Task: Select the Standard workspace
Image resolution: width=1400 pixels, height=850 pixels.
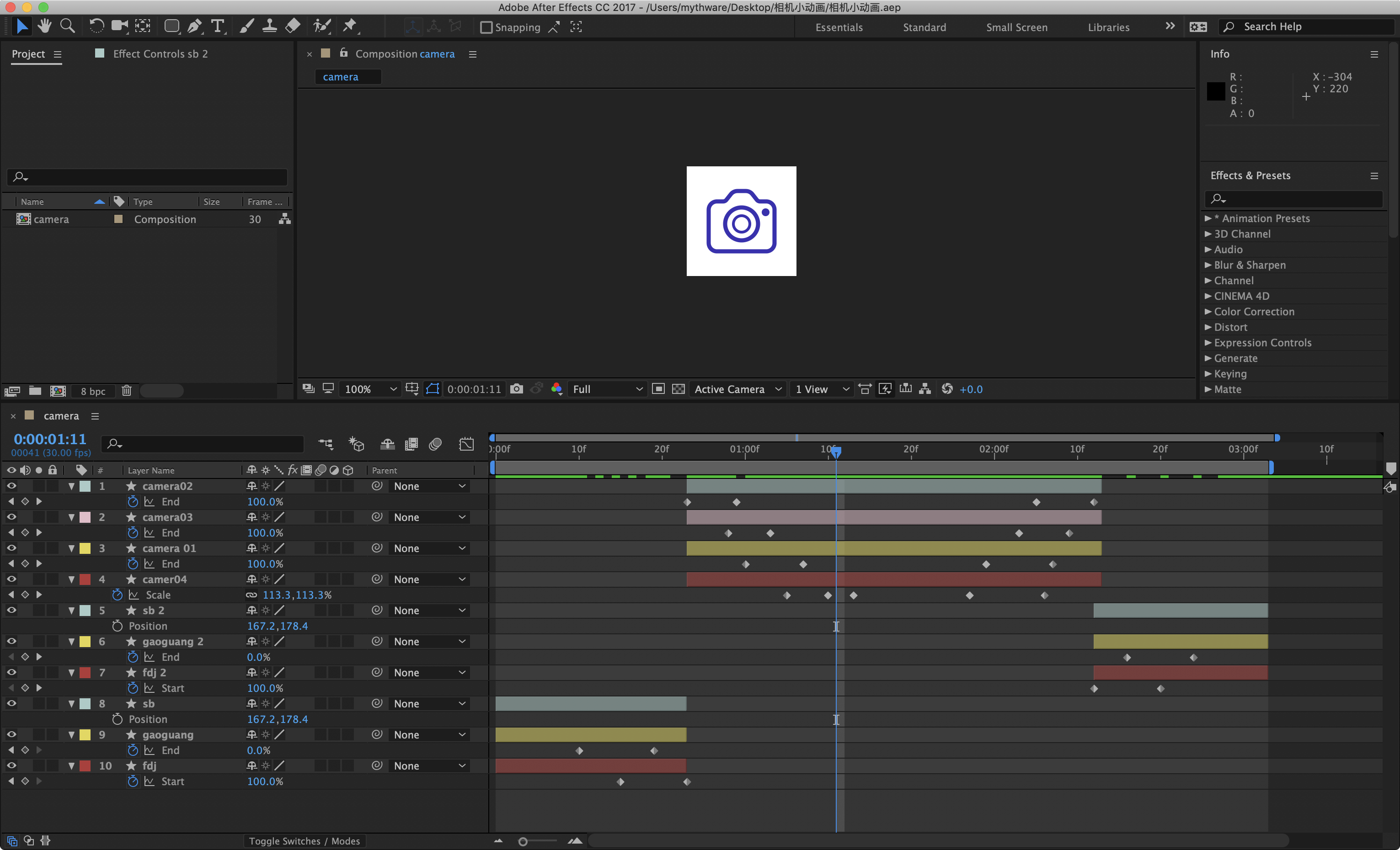Action: tap(924, 27)
